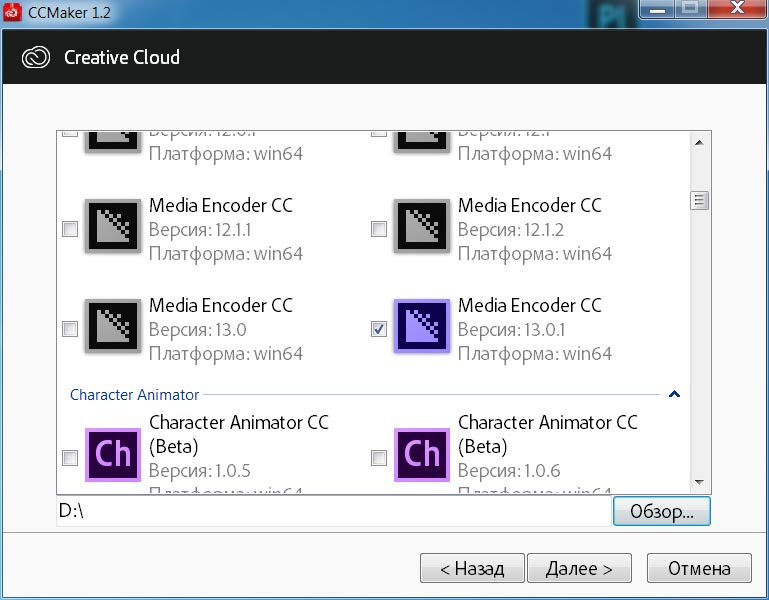
Task: Go back with the Назад button
Action: [472, 568]
